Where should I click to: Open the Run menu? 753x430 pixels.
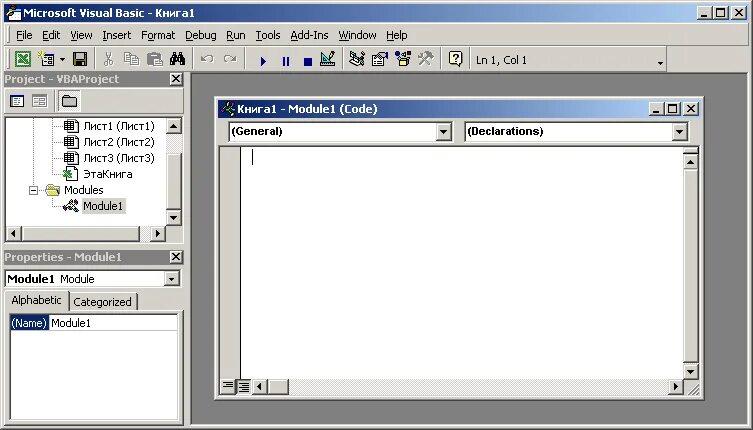235,36
